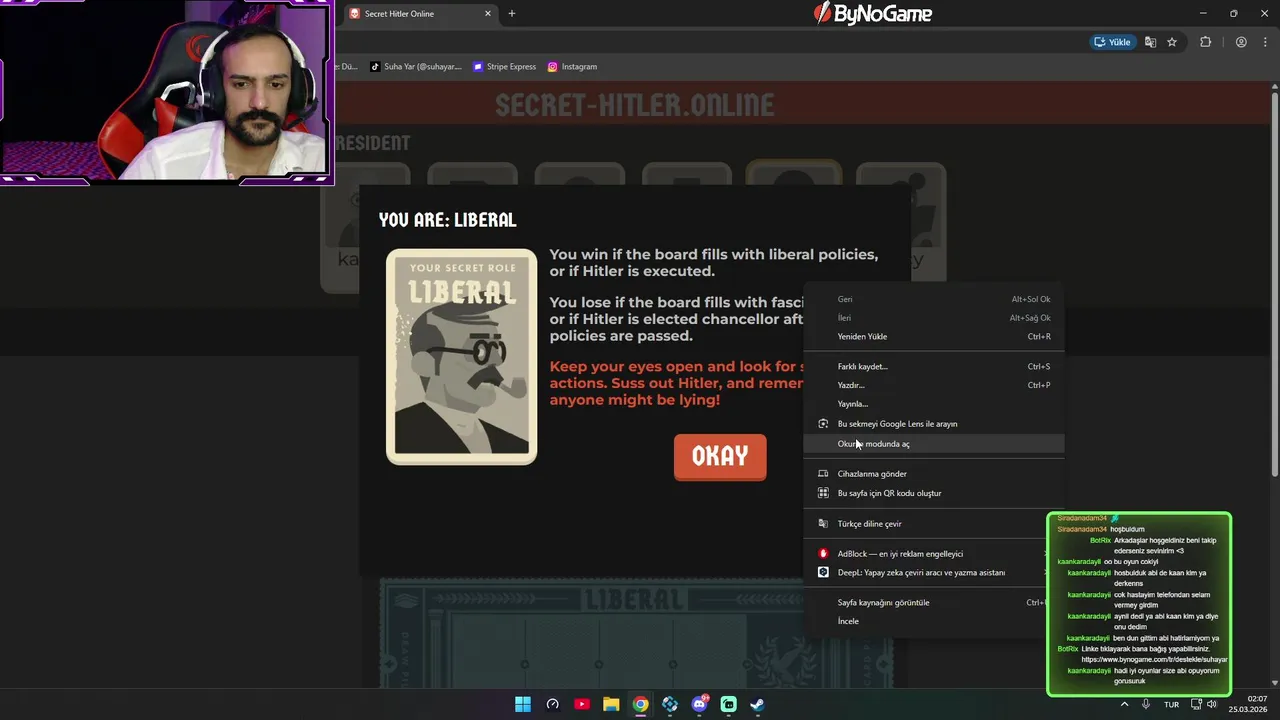This screenshot has height=720, width=1280.
Task: Click the translate icon beside Türkçe diline çevir
Action: click(x=823, y=524)
